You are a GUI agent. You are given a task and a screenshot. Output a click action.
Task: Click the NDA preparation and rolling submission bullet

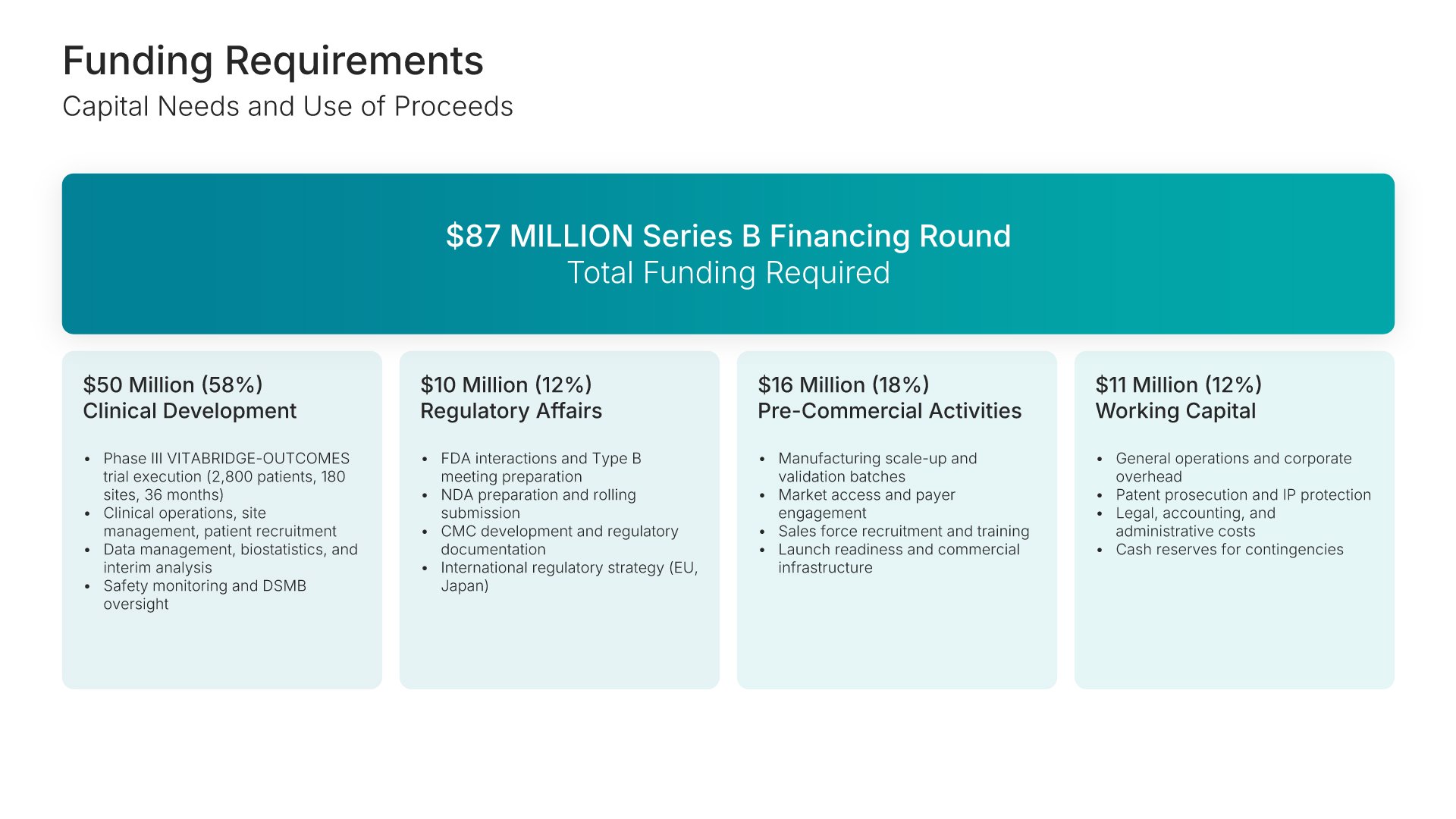(538, 504)
